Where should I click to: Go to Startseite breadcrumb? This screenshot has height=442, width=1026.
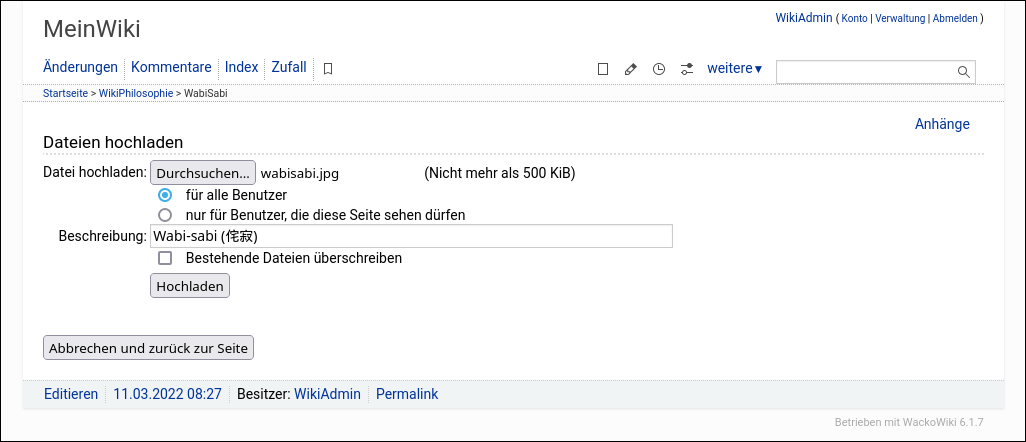(65, 93)
